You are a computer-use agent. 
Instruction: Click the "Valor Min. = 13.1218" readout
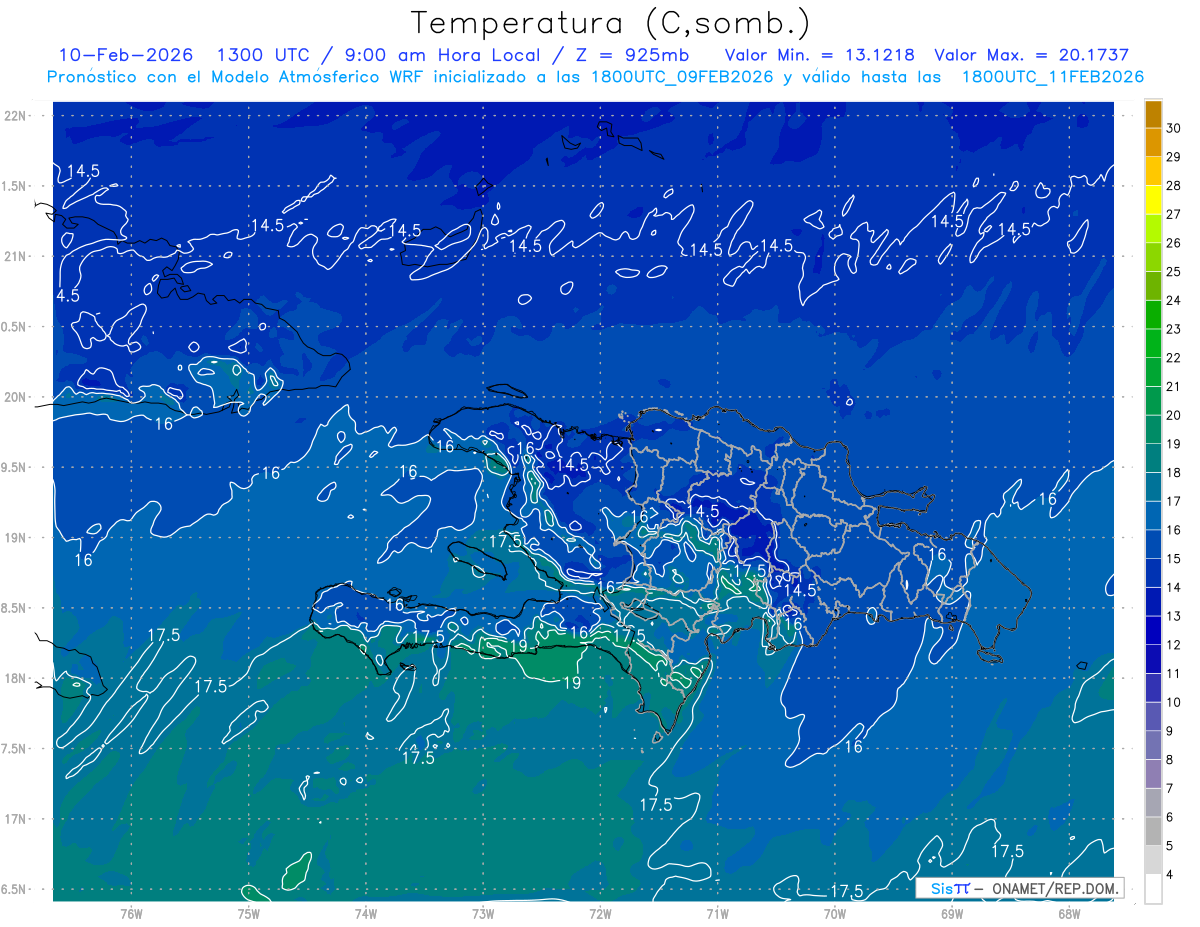pos(820,56)
